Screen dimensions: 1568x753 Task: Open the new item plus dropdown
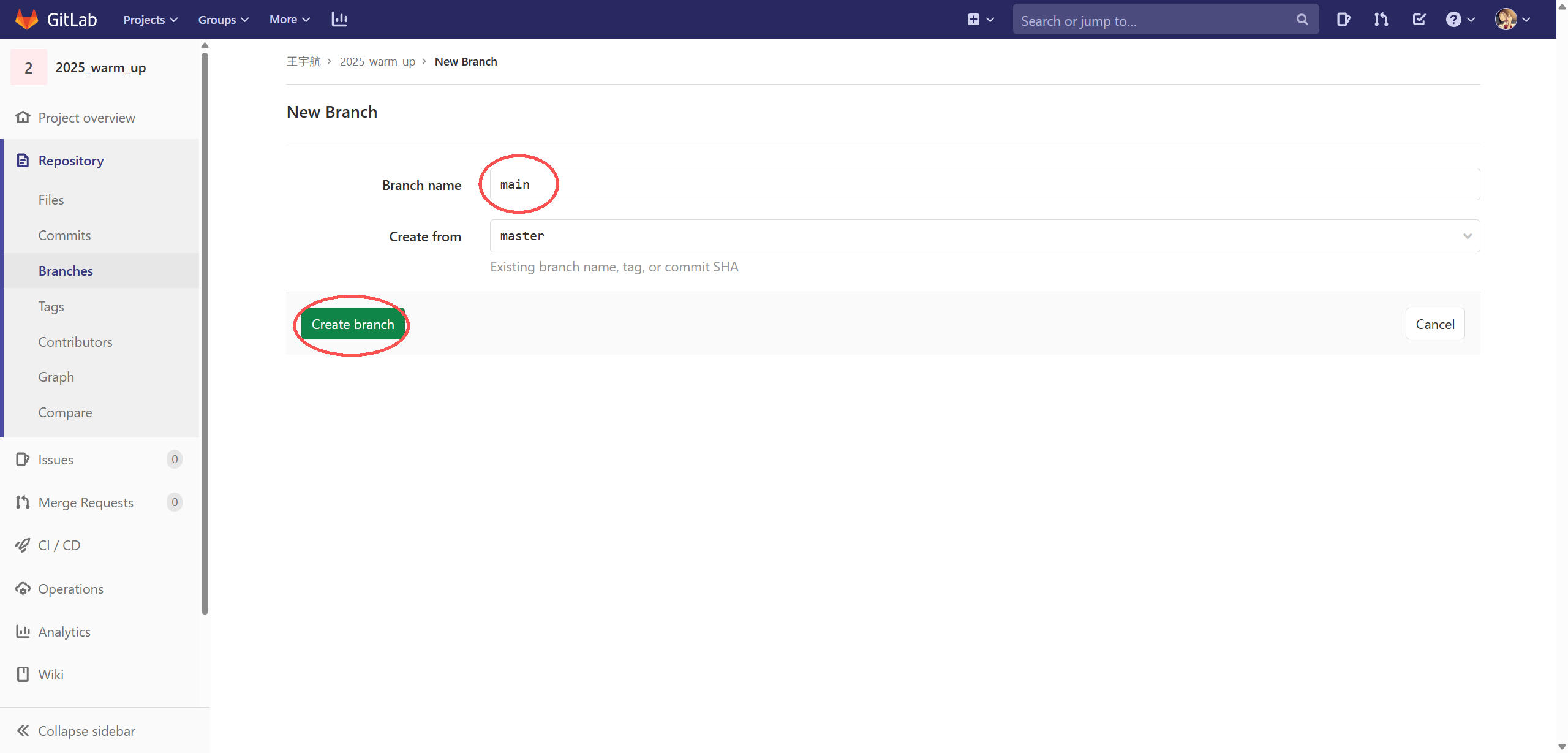pyautogui.click(x=980, y=20)
